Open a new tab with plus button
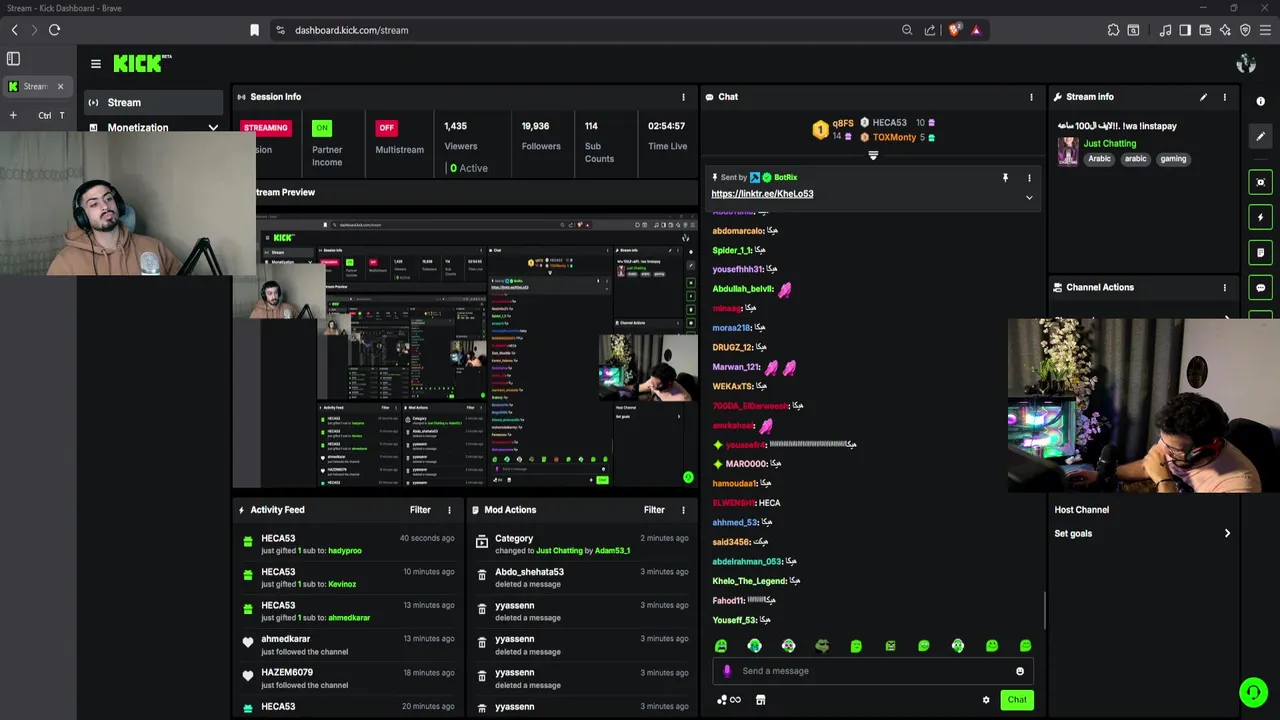Viewport: 1280px width, 720px height. (13, 115)
